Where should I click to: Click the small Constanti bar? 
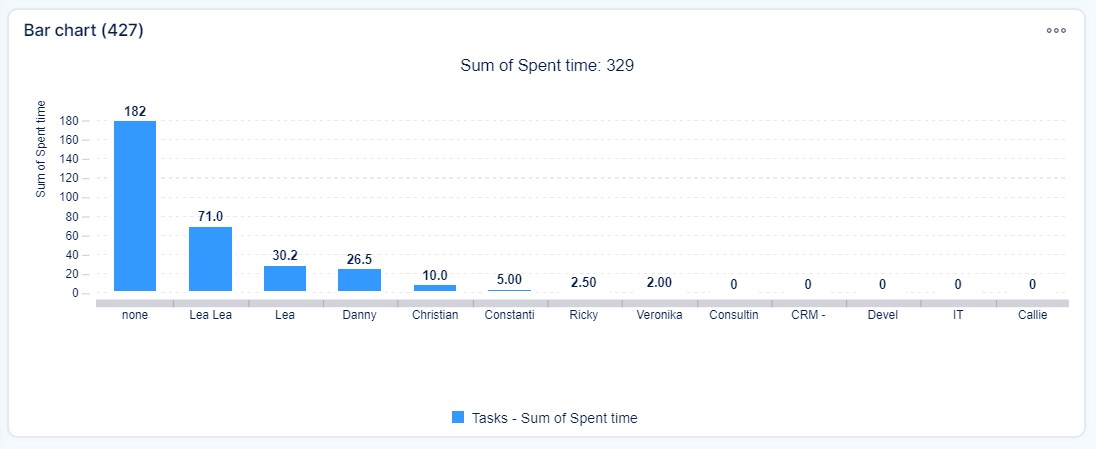point(509,290)
